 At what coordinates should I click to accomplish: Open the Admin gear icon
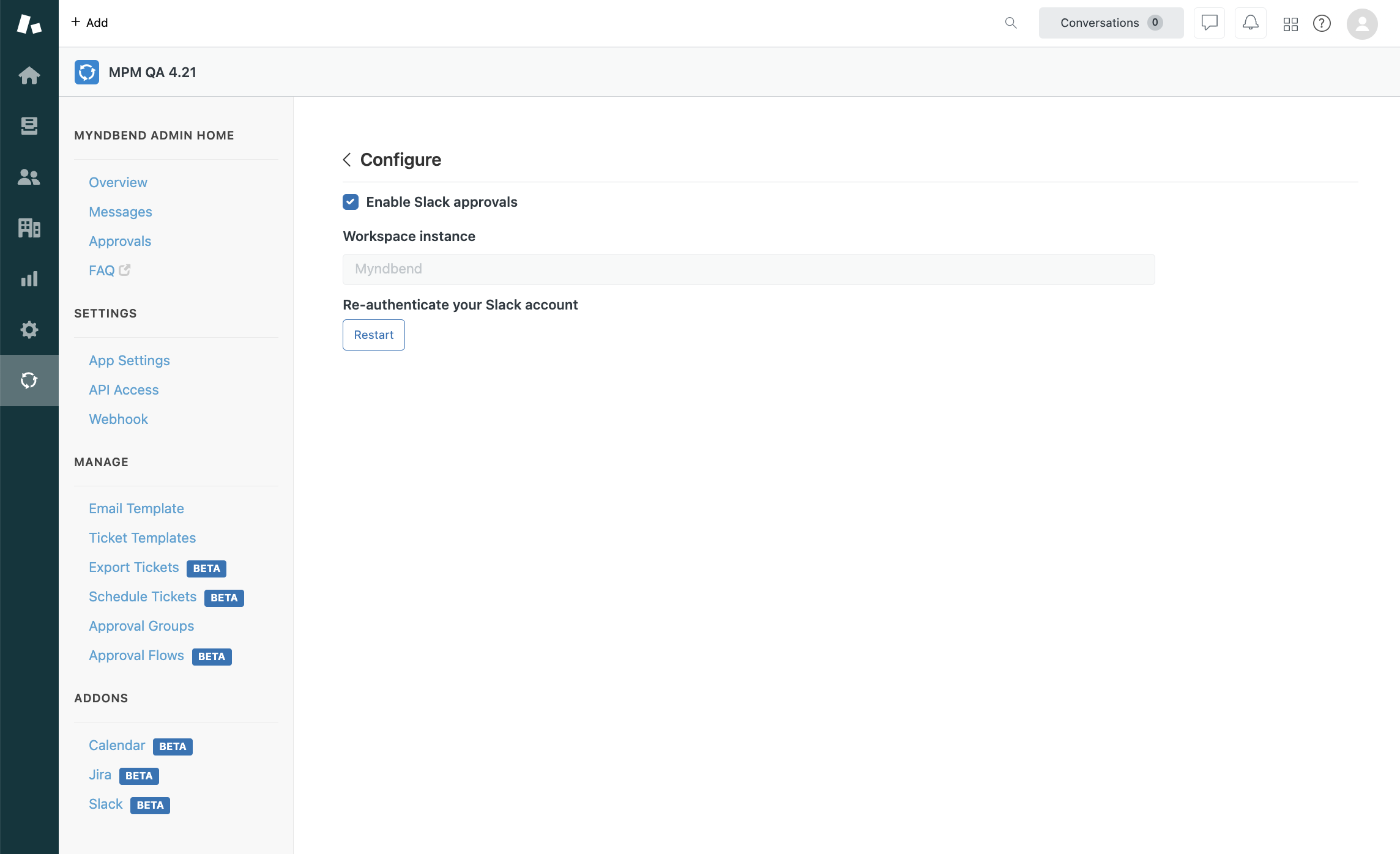pyautogui.click(x=29, y=330)
